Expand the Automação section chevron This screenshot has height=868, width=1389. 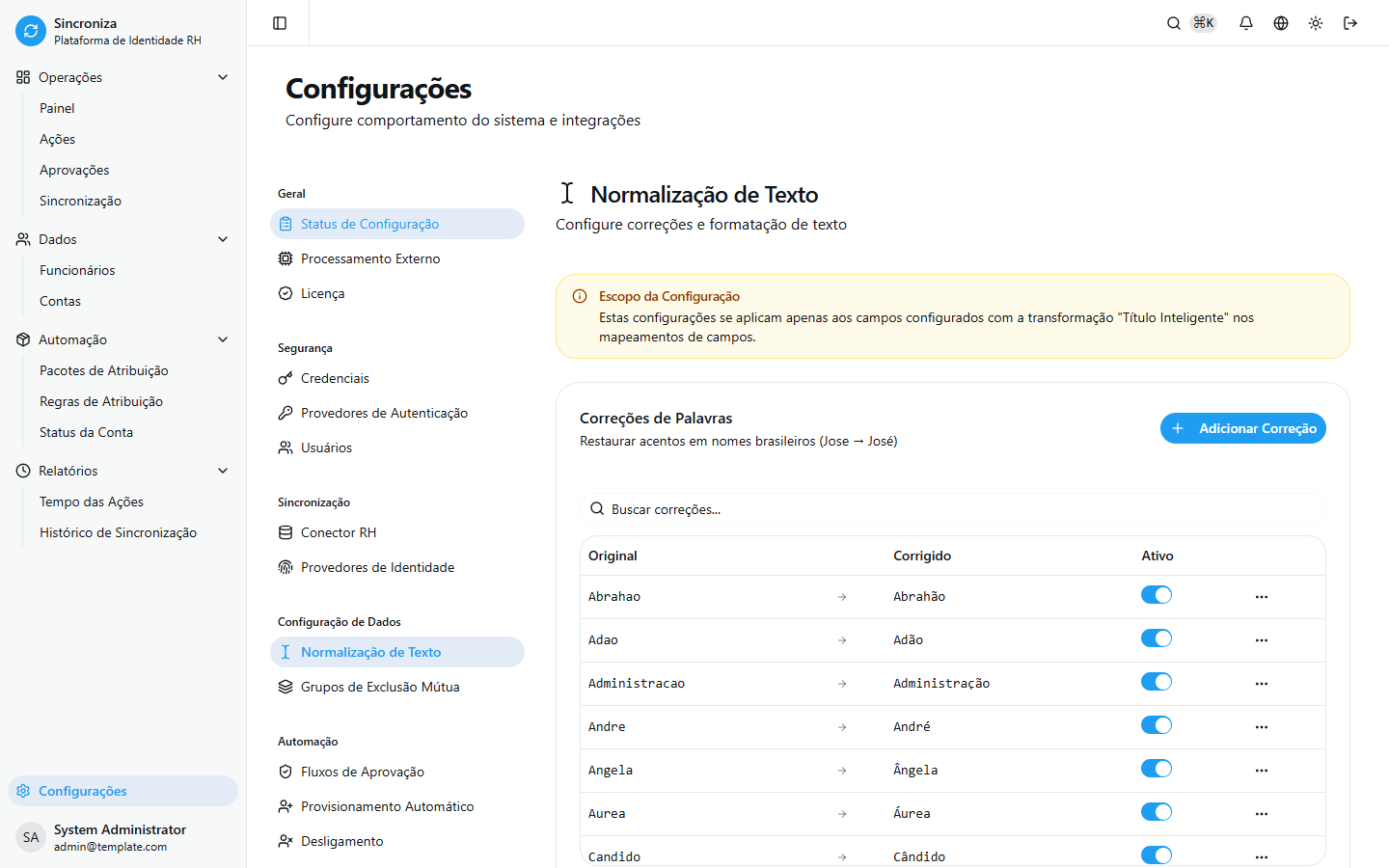pyautogui.click(x=223, y=339)
